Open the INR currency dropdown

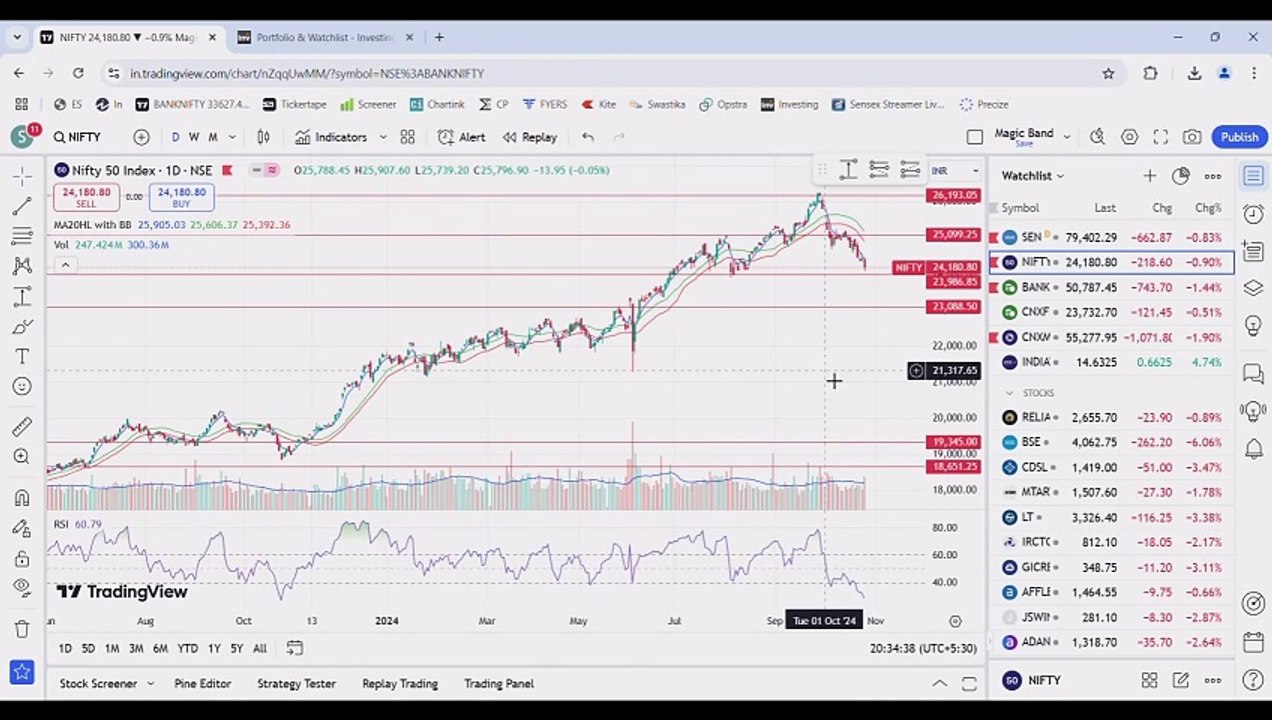[x=957, y=171]
